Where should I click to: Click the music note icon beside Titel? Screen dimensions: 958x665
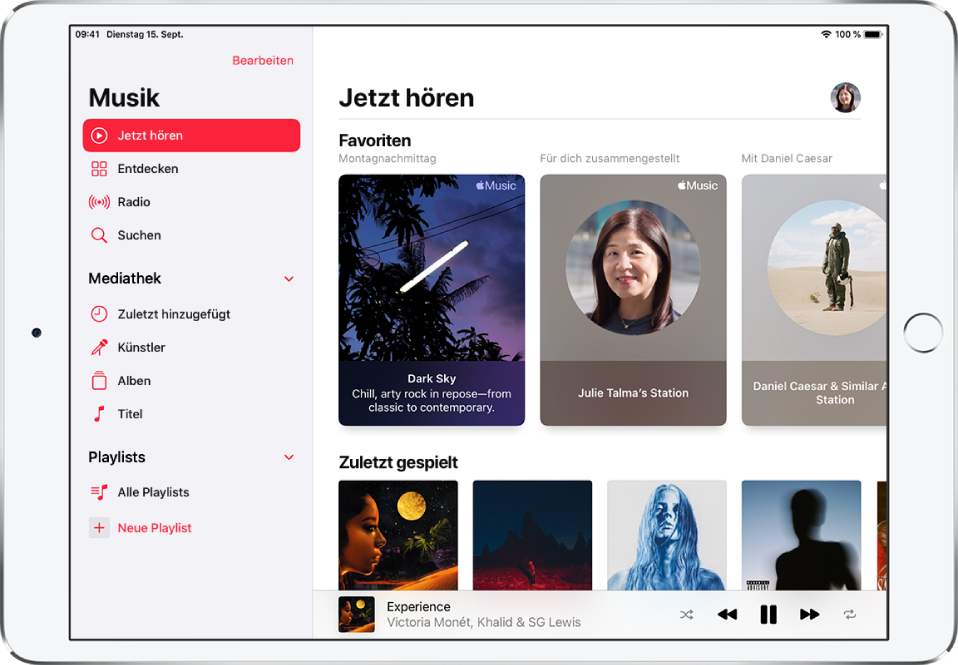click(99, 414)
